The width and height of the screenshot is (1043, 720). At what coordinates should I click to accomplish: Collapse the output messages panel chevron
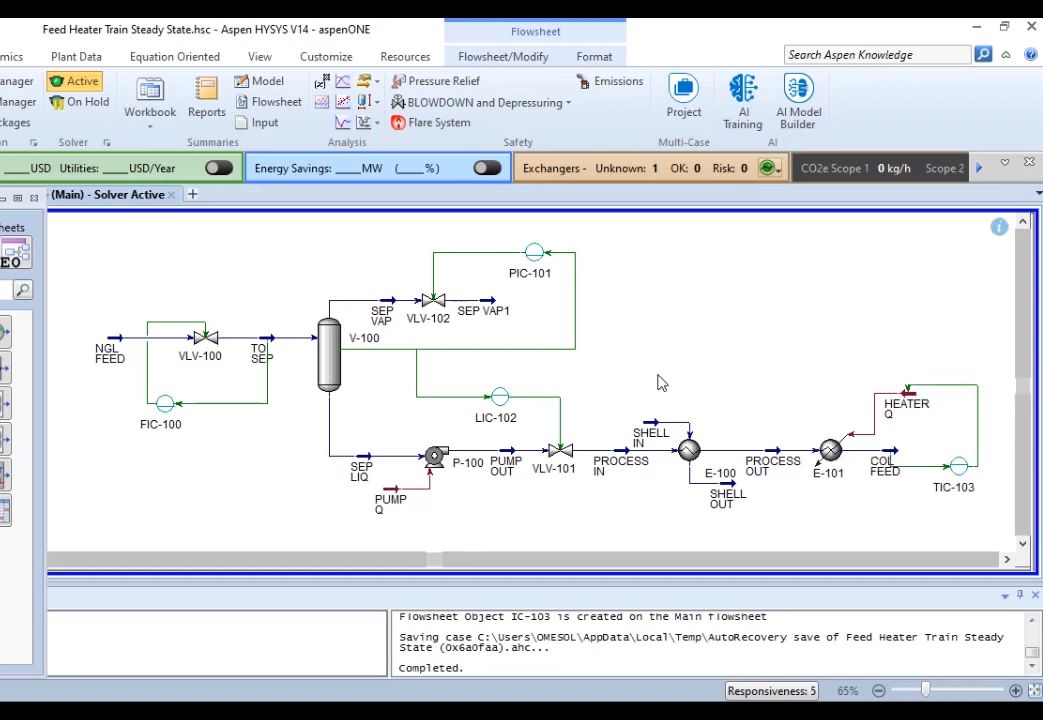(1005, 595)
